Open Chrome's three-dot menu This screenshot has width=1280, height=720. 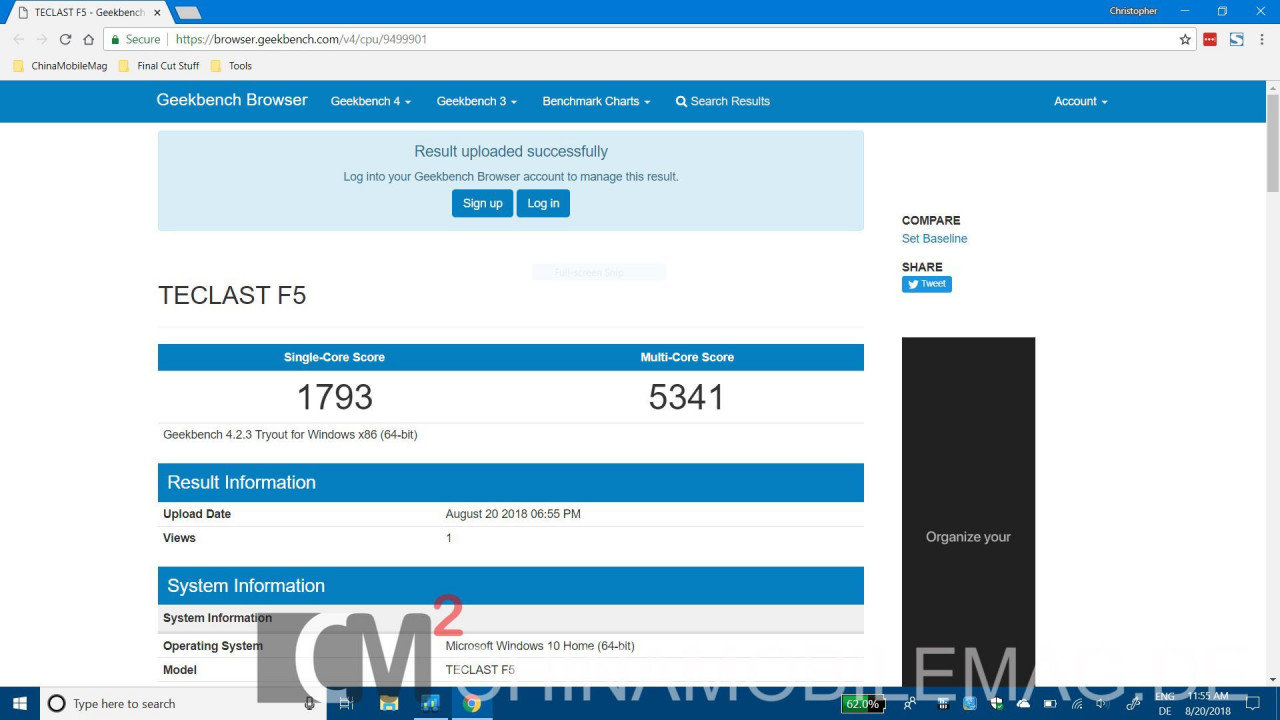[1263, 40]
